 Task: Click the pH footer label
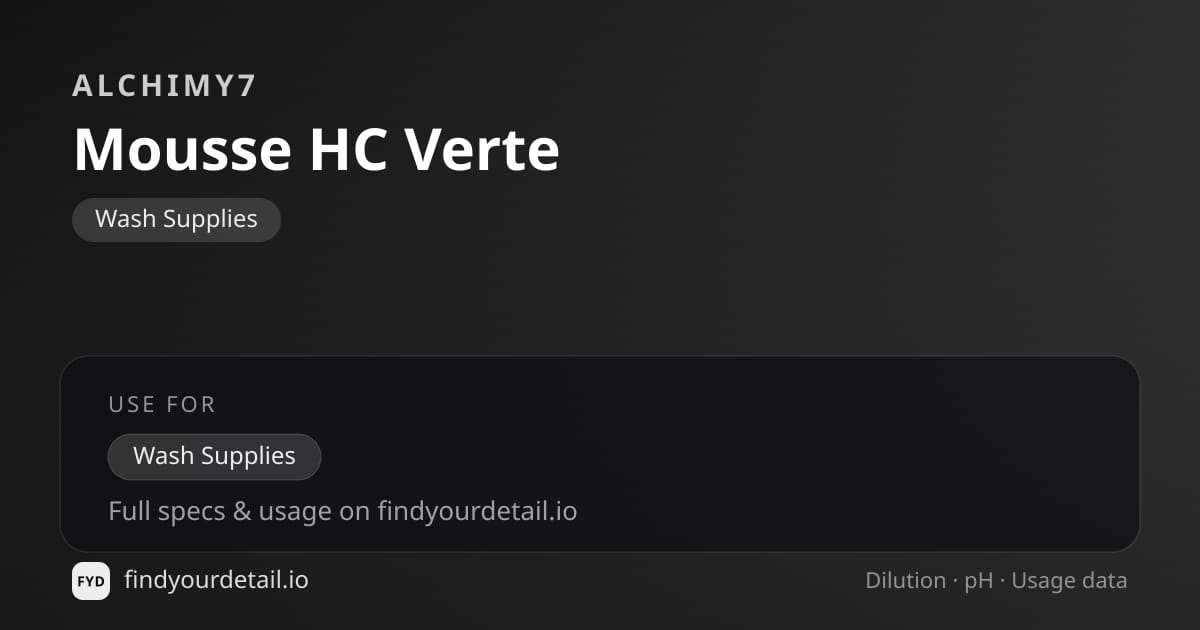click(x=978, y=582)
